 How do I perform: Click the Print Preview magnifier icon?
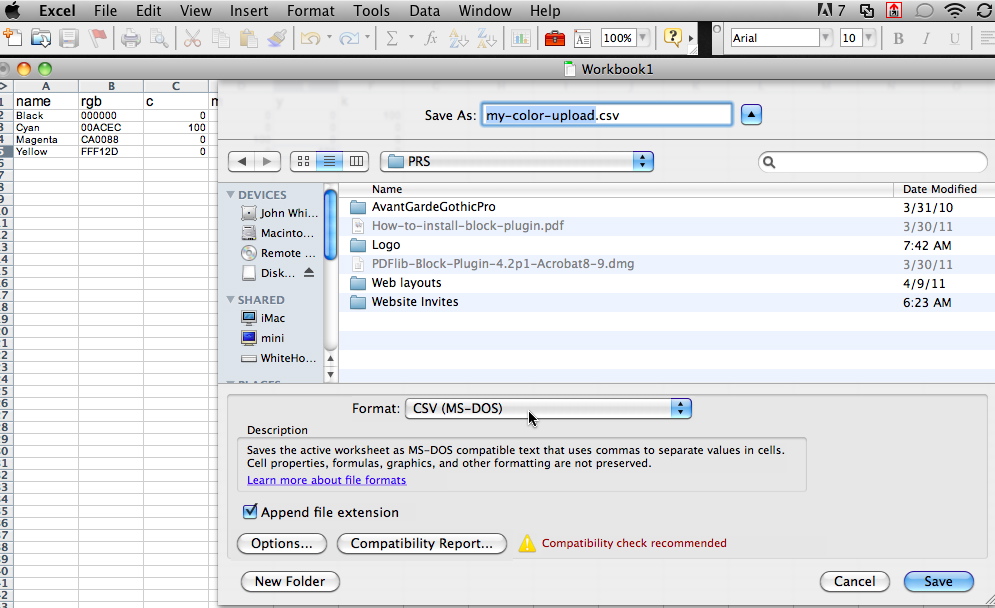coord(159,38)
